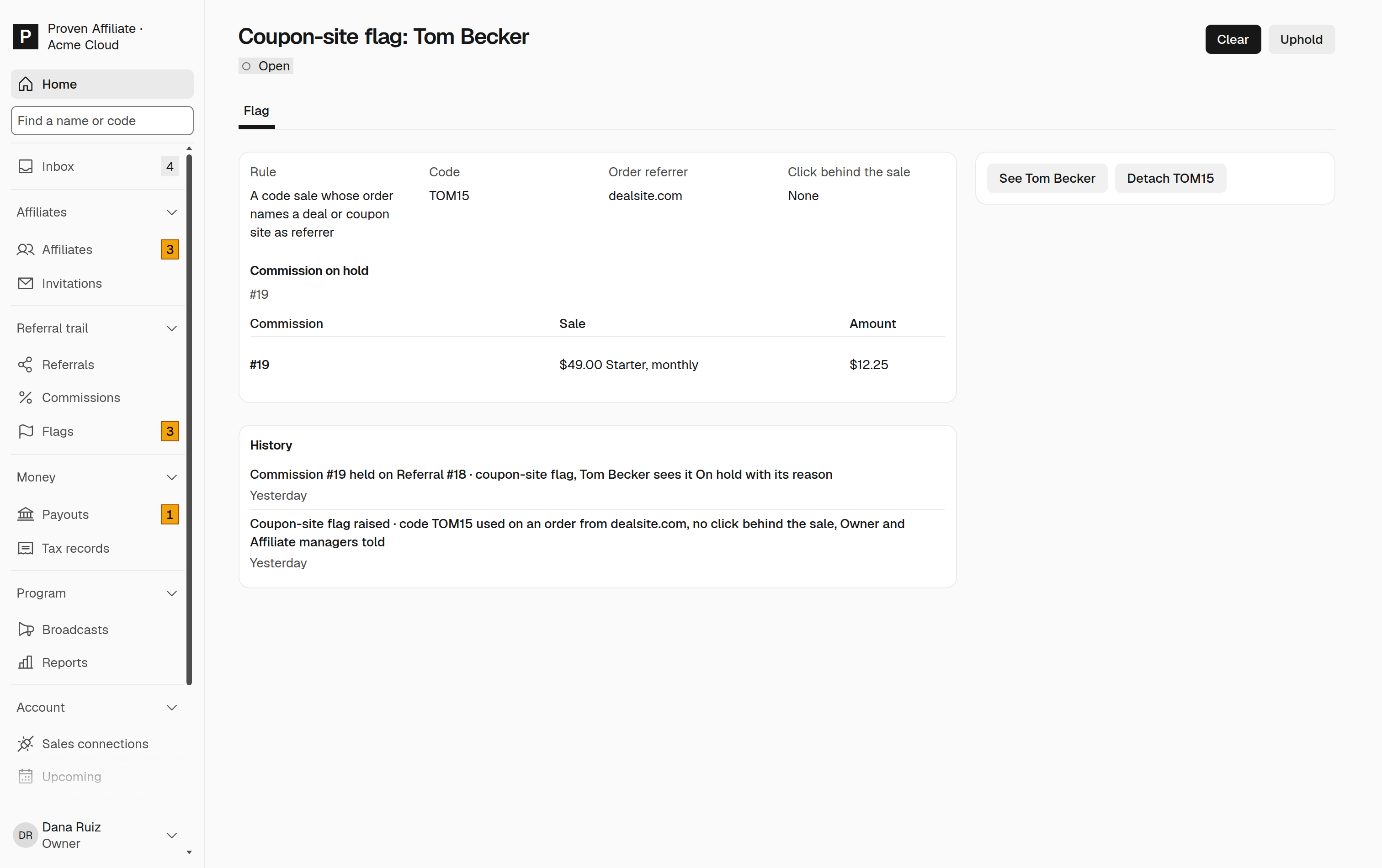The height and width of the screenshot is (868, 1382).
Task: Collapse the Account section chevron
Action: coord(171,707)
